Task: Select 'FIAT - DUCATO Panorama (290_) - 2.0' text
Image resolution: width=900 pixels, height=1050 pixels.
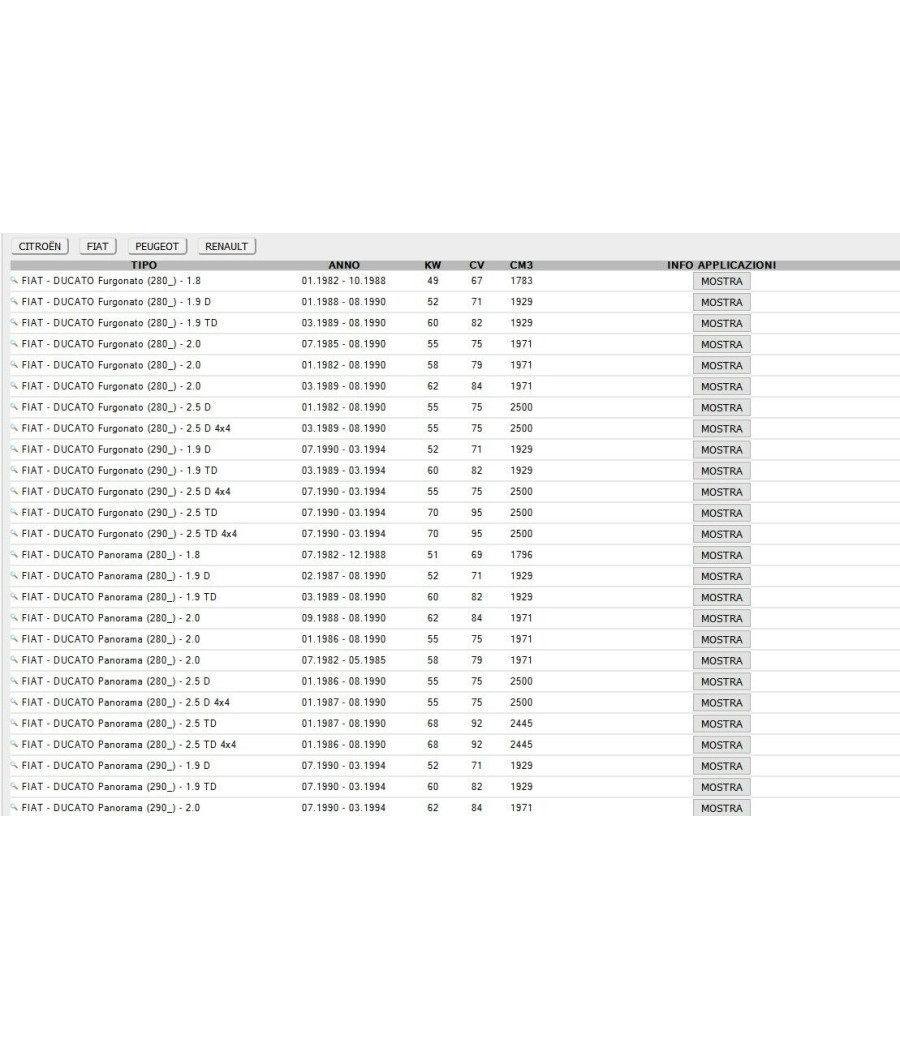Action: (x=110, y=808)
